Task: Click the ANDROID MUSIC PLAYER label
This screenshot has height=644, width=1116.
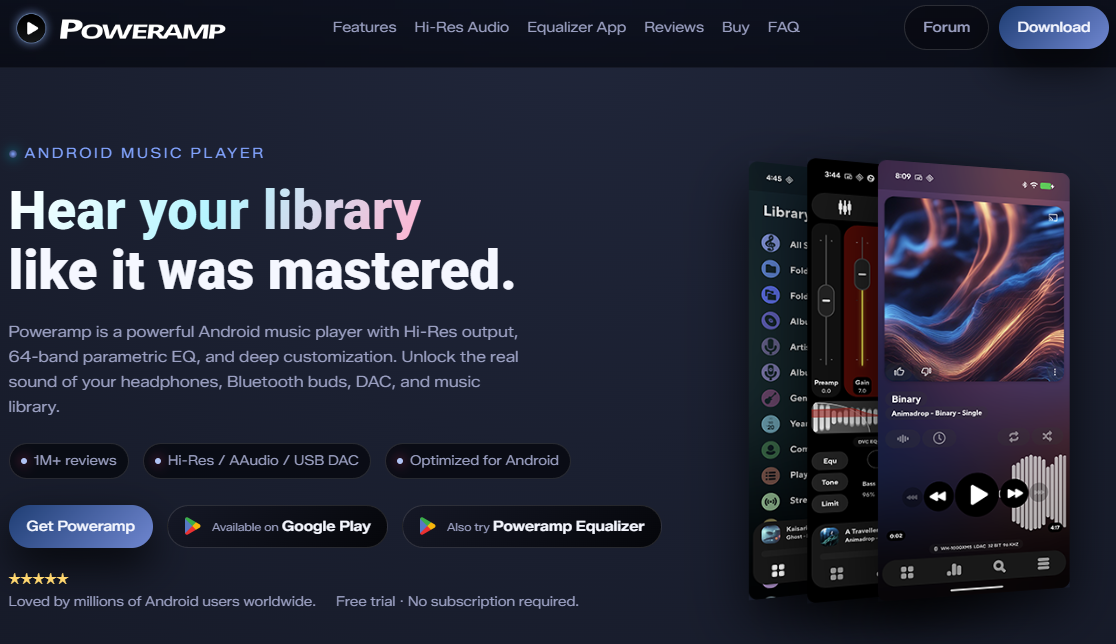Action: (144, 153)
